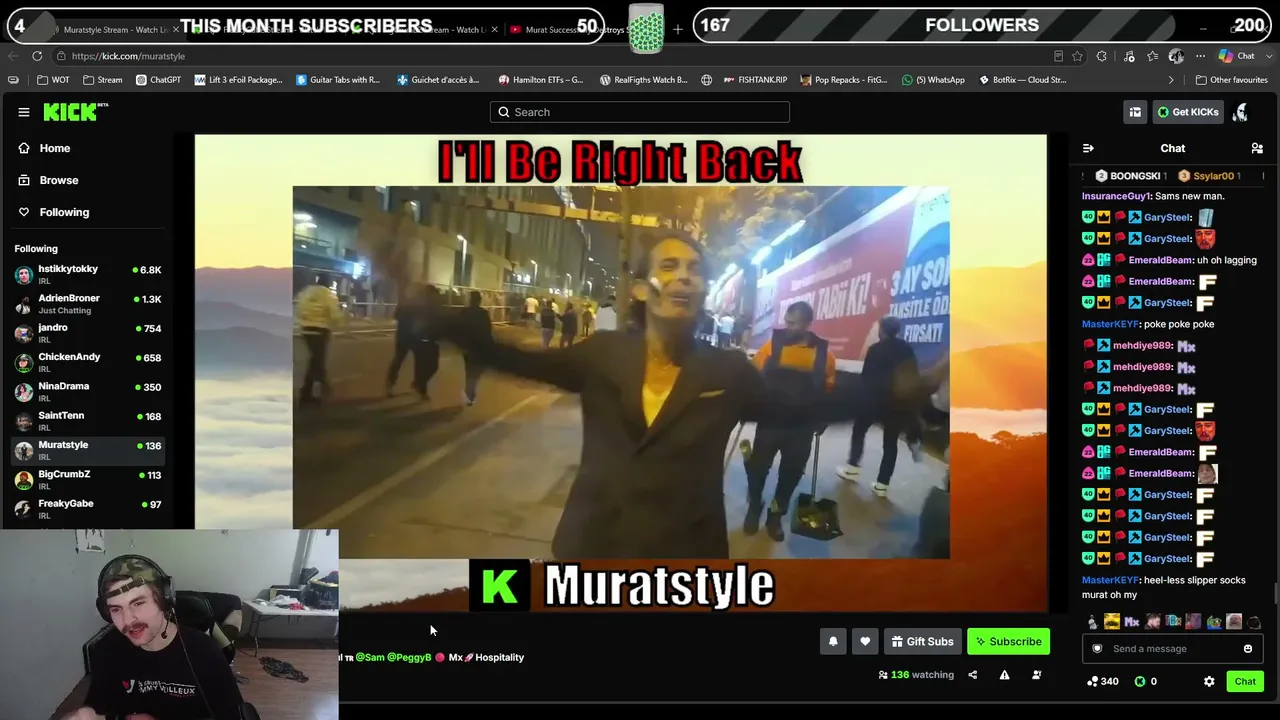The image size is (1280, 720).
Task: Click the browser address bar URL
Action: pyautogui.click(x=128, y=56)
